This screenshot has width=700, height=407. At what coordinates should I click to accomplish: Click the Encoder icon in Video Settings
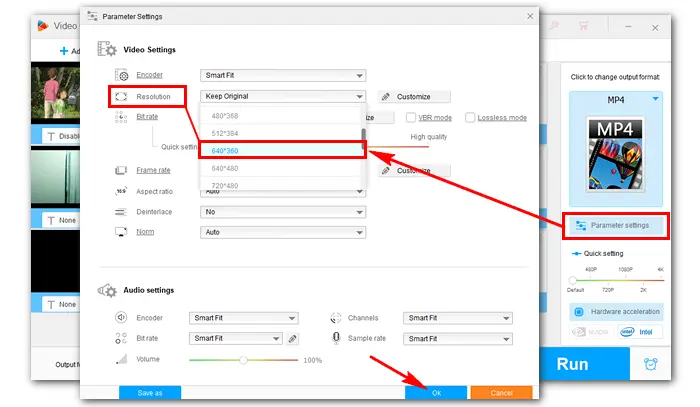tap(121, 75)
